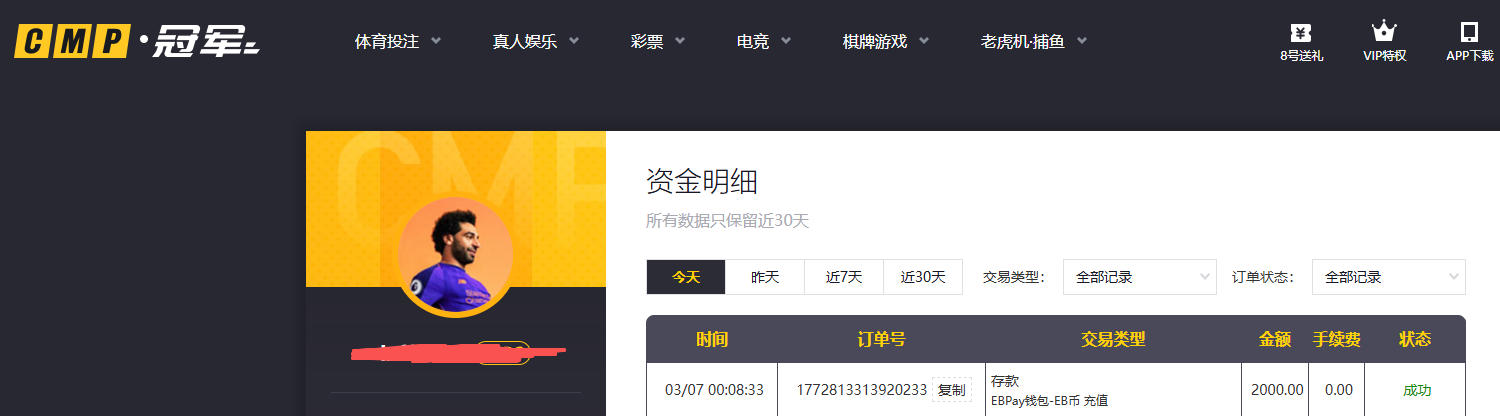Open the 交易类型 dropdown
Screen dimensions: 1500x416
tap(1139, 277)
